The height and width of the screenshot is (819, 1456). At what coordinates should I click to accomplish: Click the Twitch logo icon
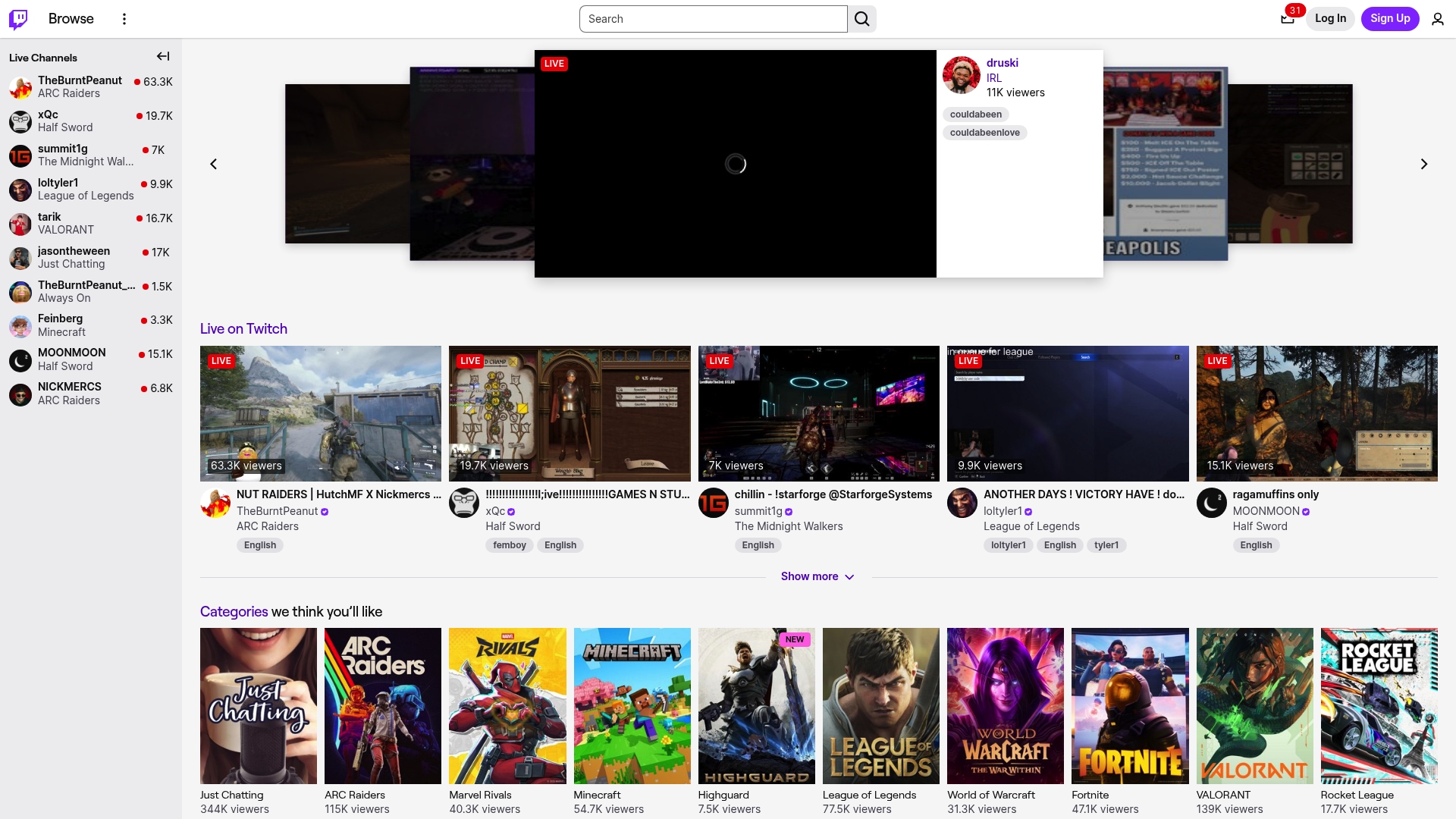point(18,18)
